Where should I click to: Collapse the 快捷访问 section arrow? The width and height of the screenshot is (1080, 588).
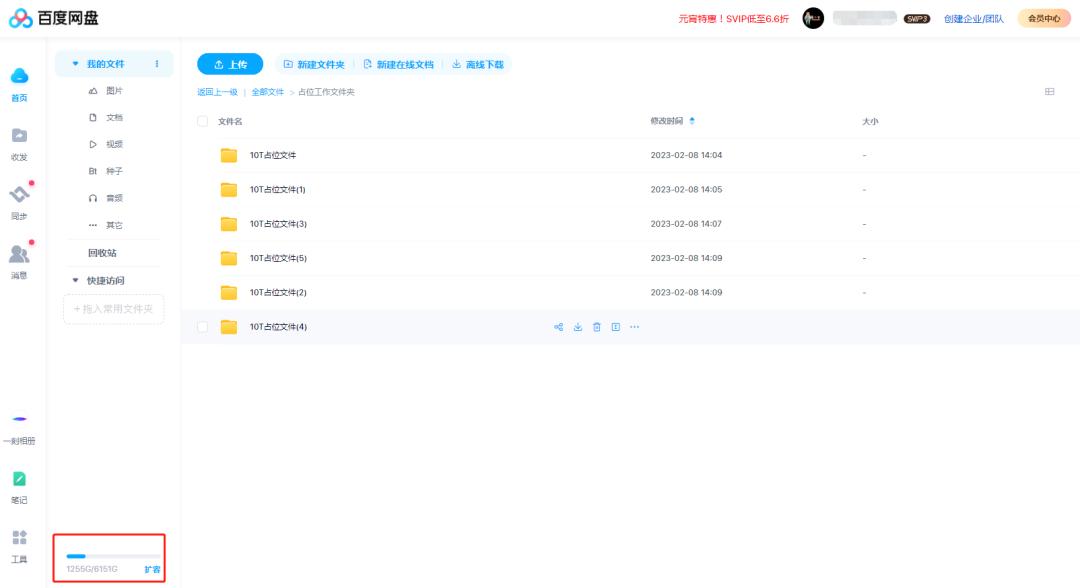click(x=75, y=280)
